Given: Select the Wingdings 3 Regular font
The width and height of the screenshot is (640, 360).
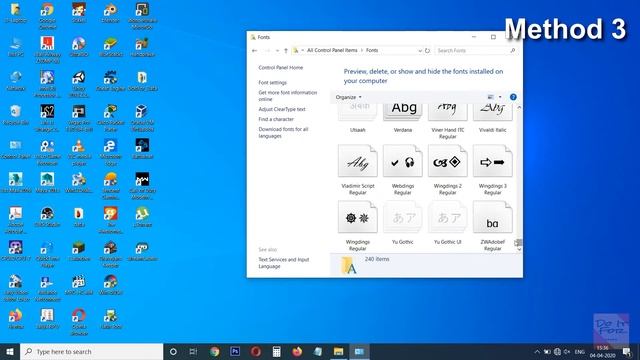Looking at the screenshot, I should pyautogui.click(x=492, y=161).
